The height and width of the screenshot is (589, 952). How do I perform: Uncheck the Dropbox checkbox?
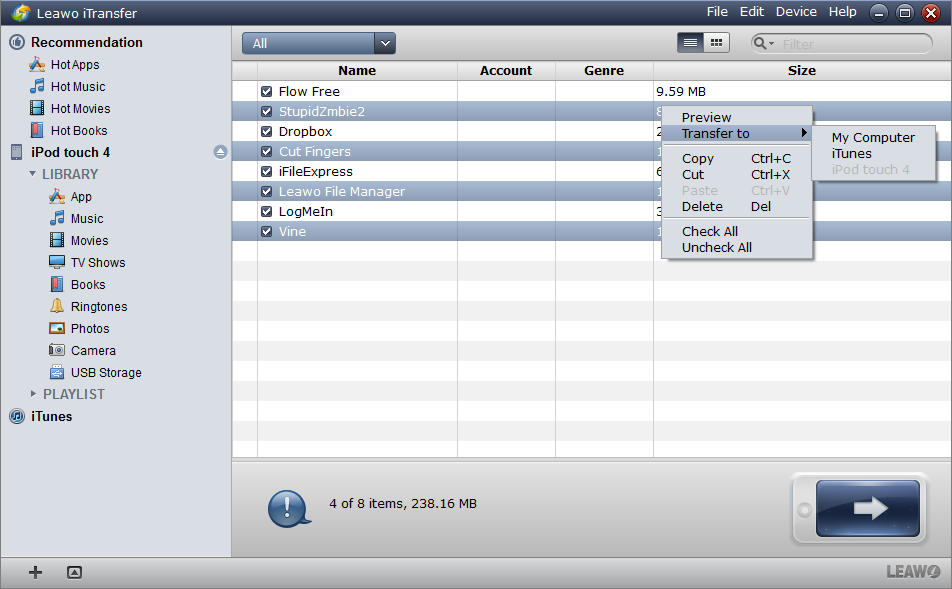(266, 131)
